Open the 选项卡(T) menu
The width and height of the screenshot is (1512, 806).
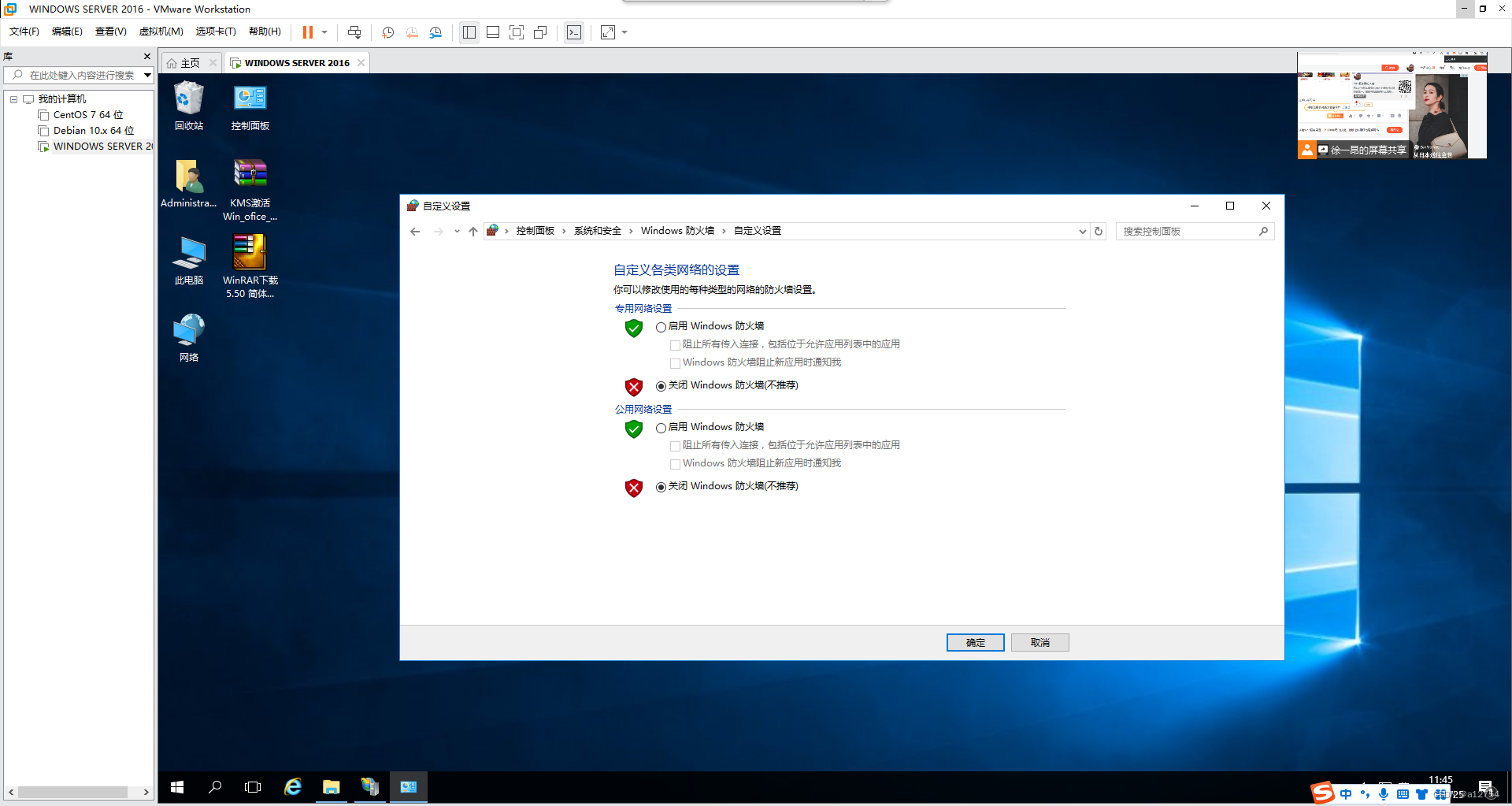point(216,32)
